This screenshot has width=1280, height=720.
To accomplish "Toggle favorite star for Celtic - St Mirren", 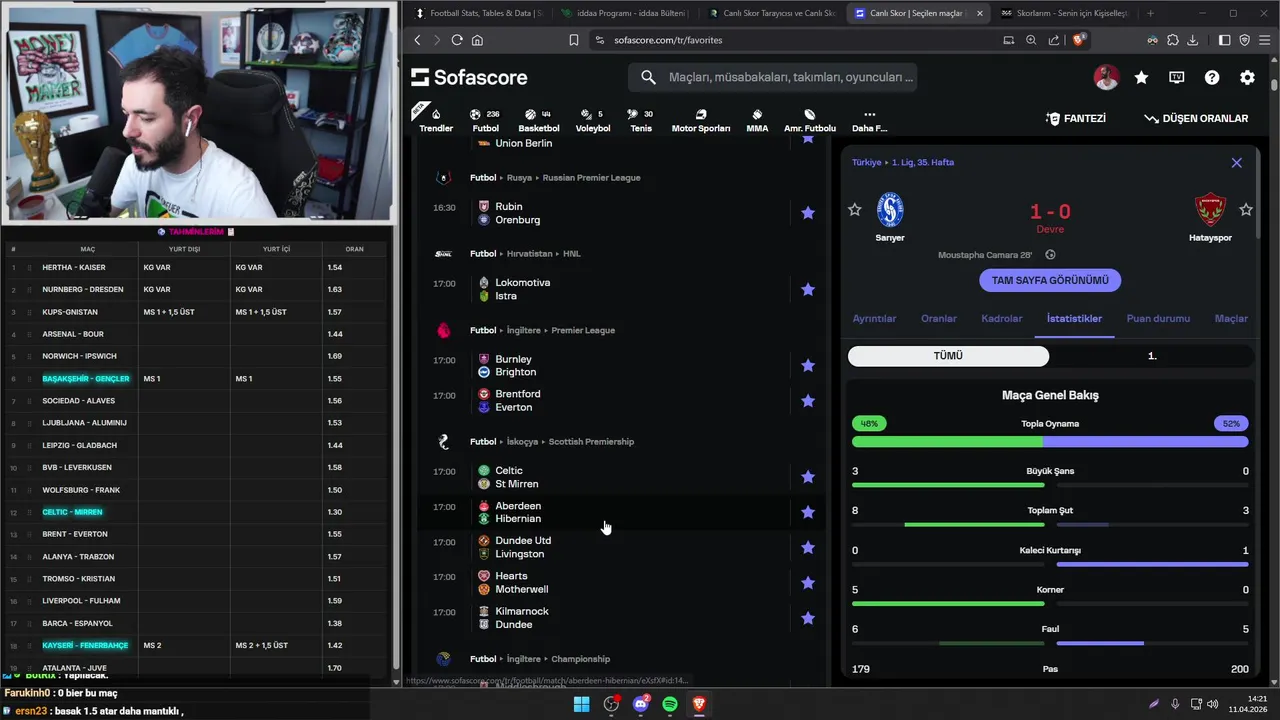I will [x=808, y=477].
